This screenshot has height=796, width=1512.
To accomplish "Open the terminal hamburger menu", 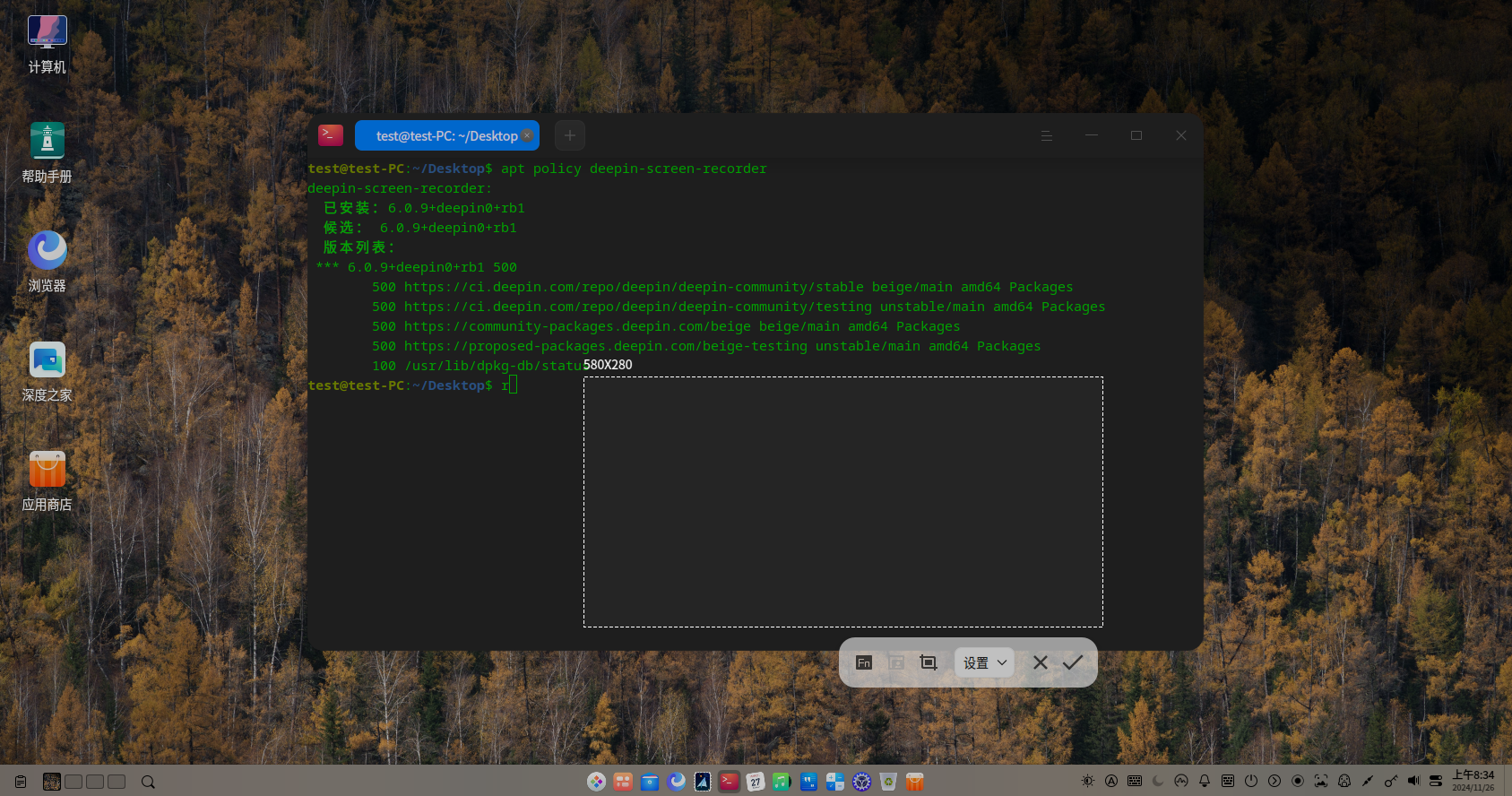I will [x=1047, y=135].
